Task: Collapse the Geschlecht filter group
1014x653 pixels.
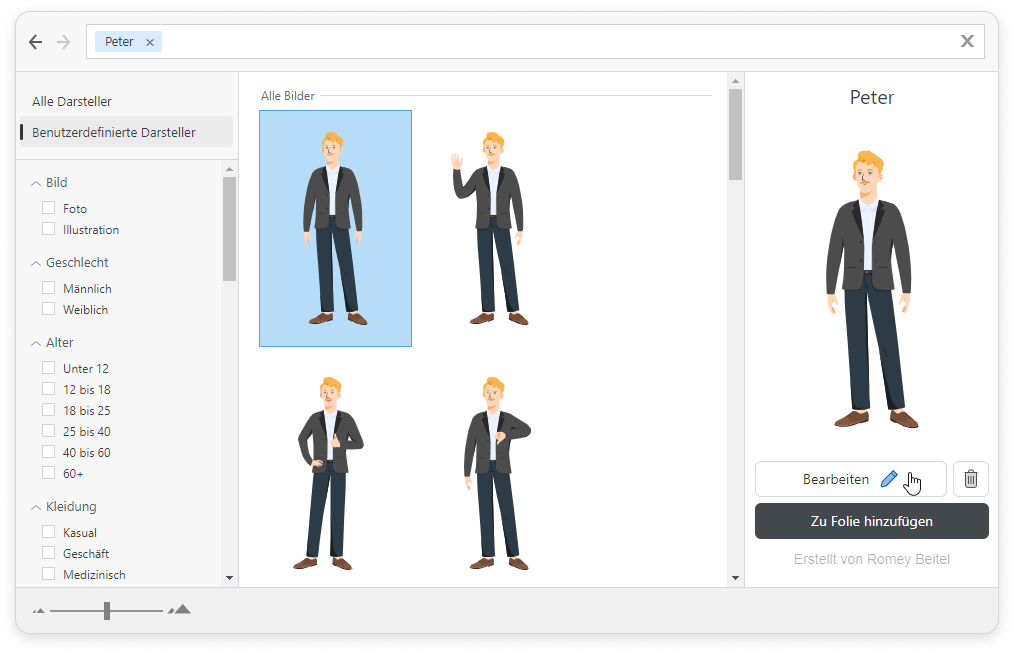Action: (x=36, y=263)
